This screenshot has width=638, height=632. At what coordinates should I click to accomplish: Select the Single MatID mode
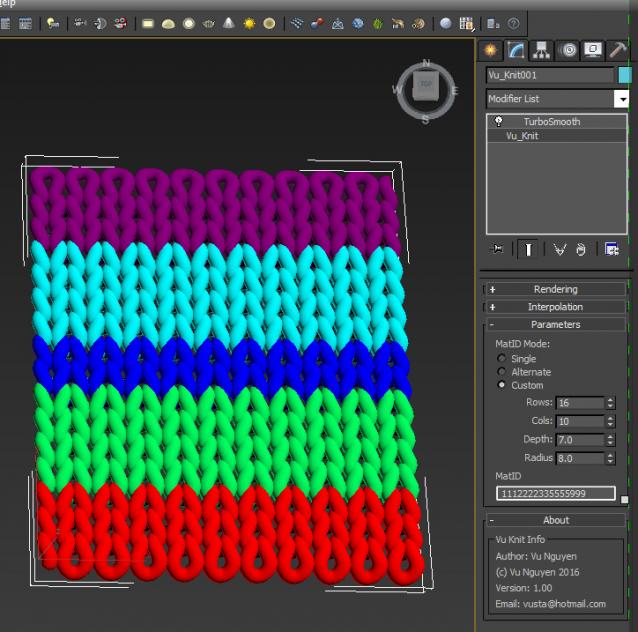pos(502,359)
